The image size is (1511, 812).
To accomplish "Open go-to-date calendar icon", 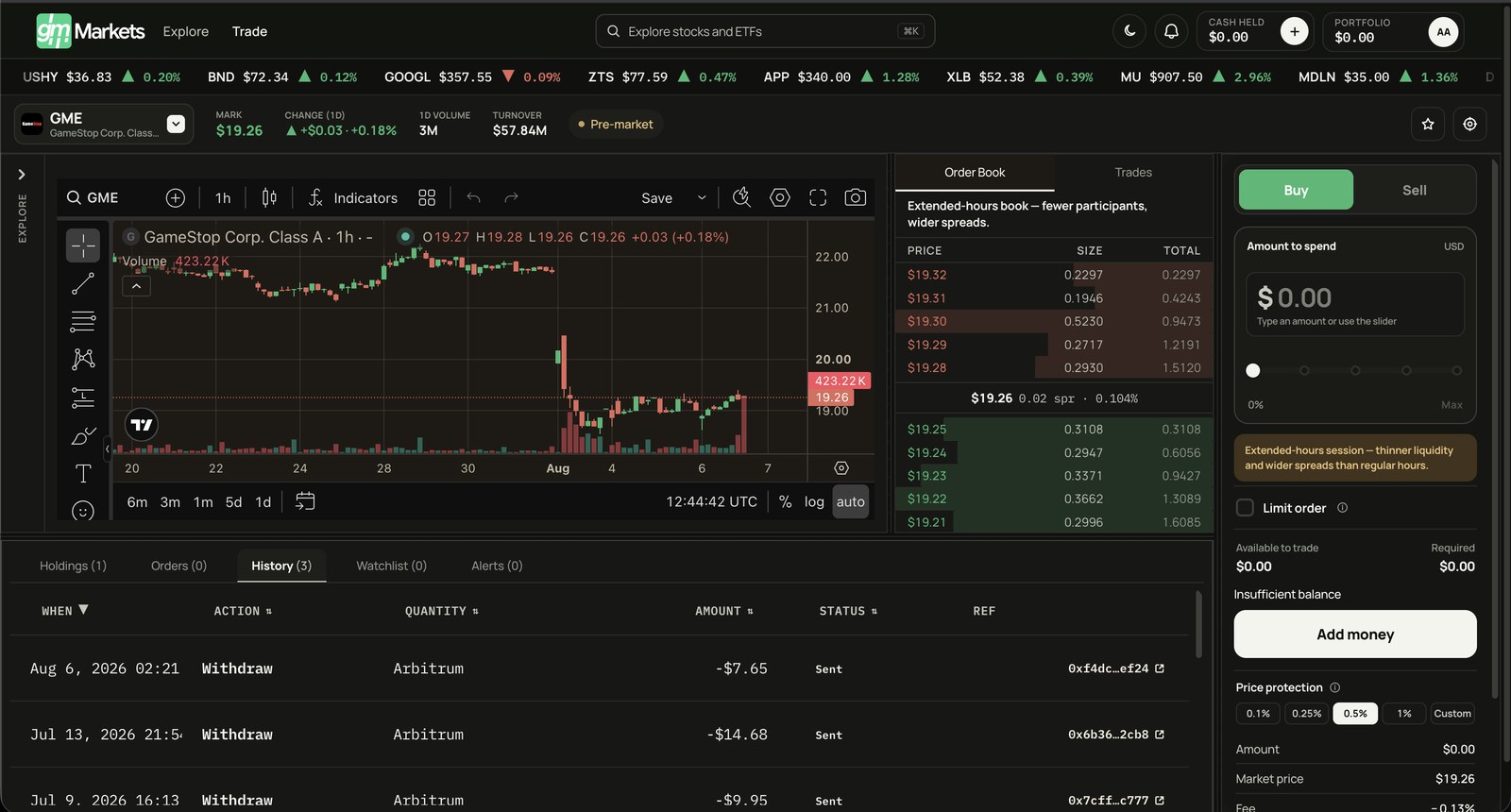I will pos(305,501).
